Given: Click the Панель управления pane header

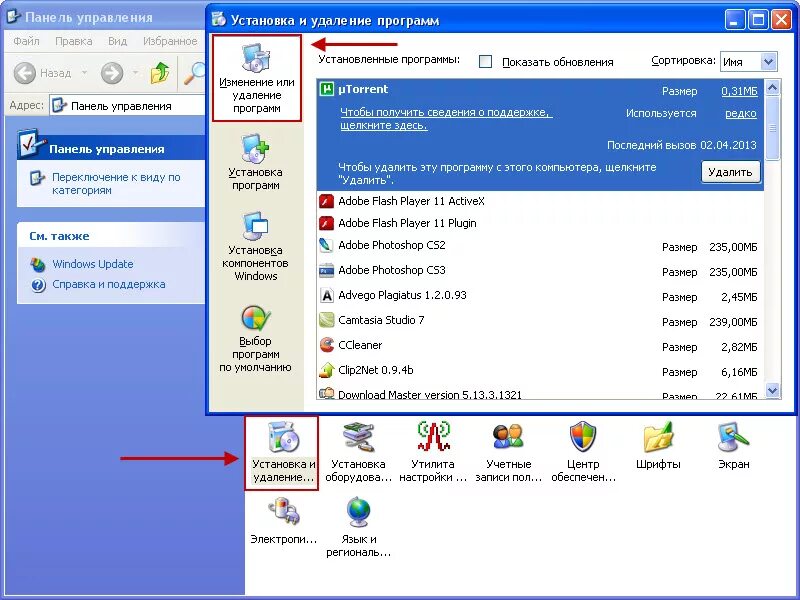Looking at the screenshot, I should (111, 148).
